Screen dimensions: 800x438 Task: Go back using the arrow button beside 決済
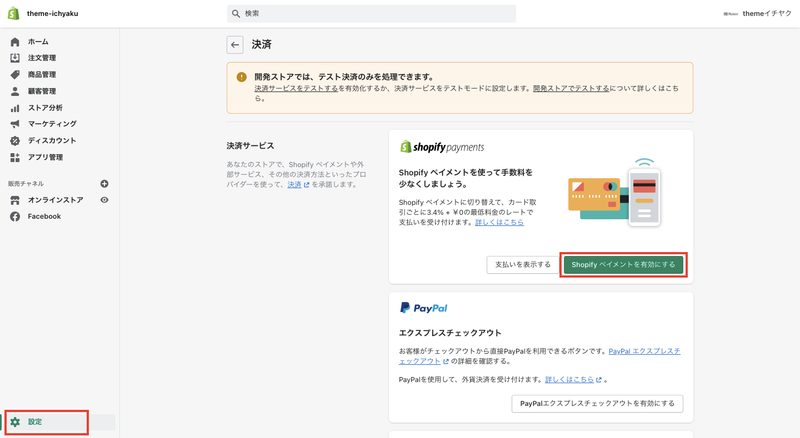235,45
